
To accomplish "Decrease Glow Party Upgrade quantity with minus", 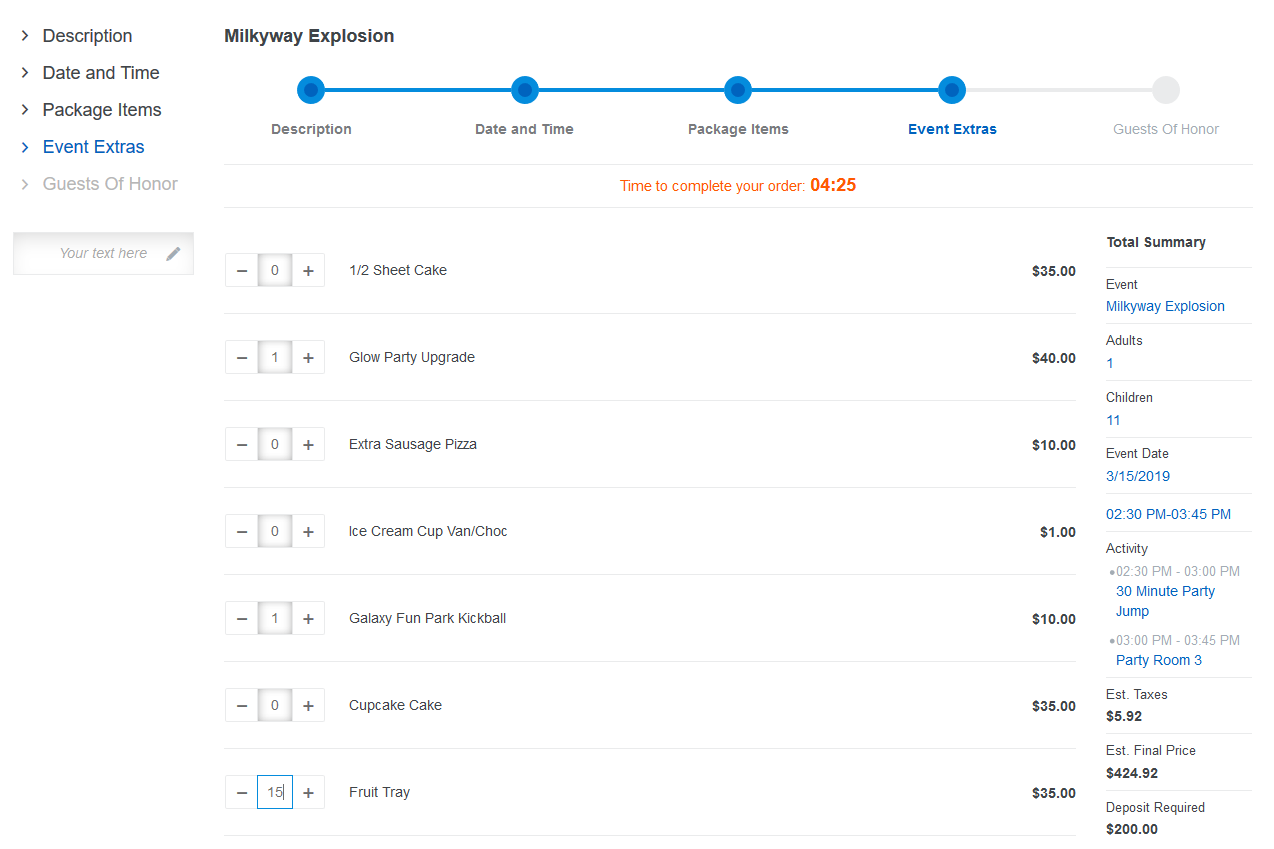I will [242, 358].
